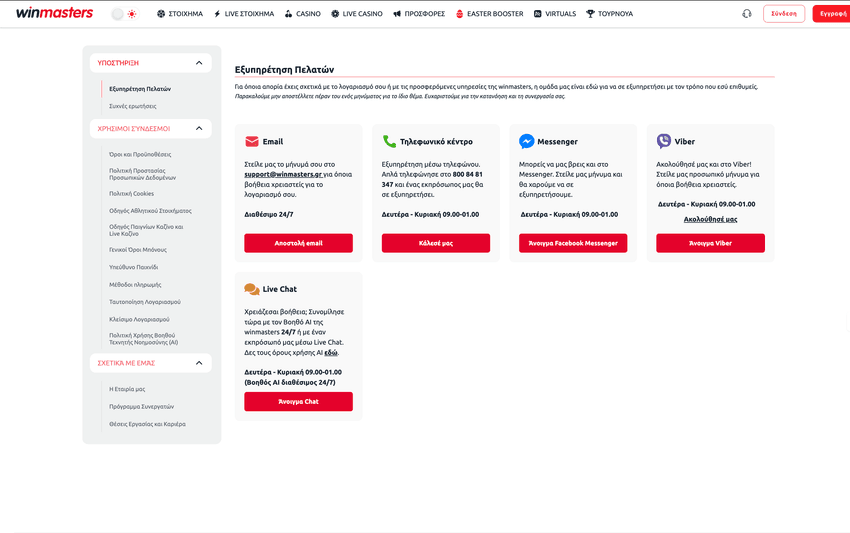Open Η Εταιρία μας link
The width and height of the screenshot is (850, 533).
click(x=127, y=389)
